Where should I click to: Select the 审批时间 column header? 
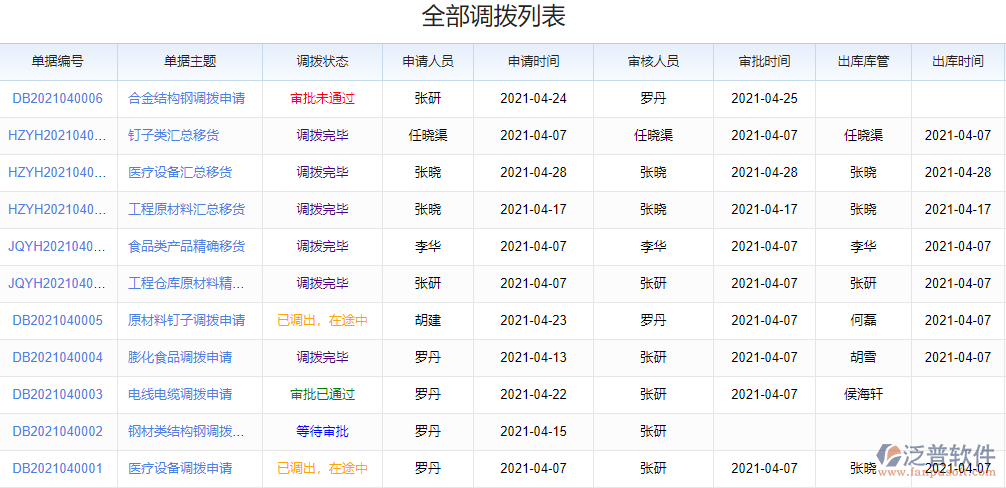coord(764,62)
